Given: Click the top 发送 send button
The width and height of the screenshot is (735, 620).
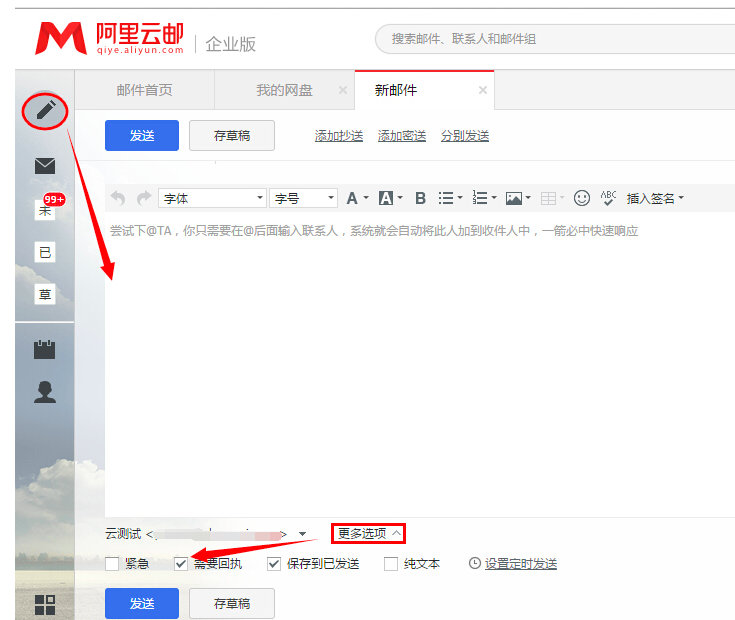Looking at the screenshot, I should tap(142, 135).
